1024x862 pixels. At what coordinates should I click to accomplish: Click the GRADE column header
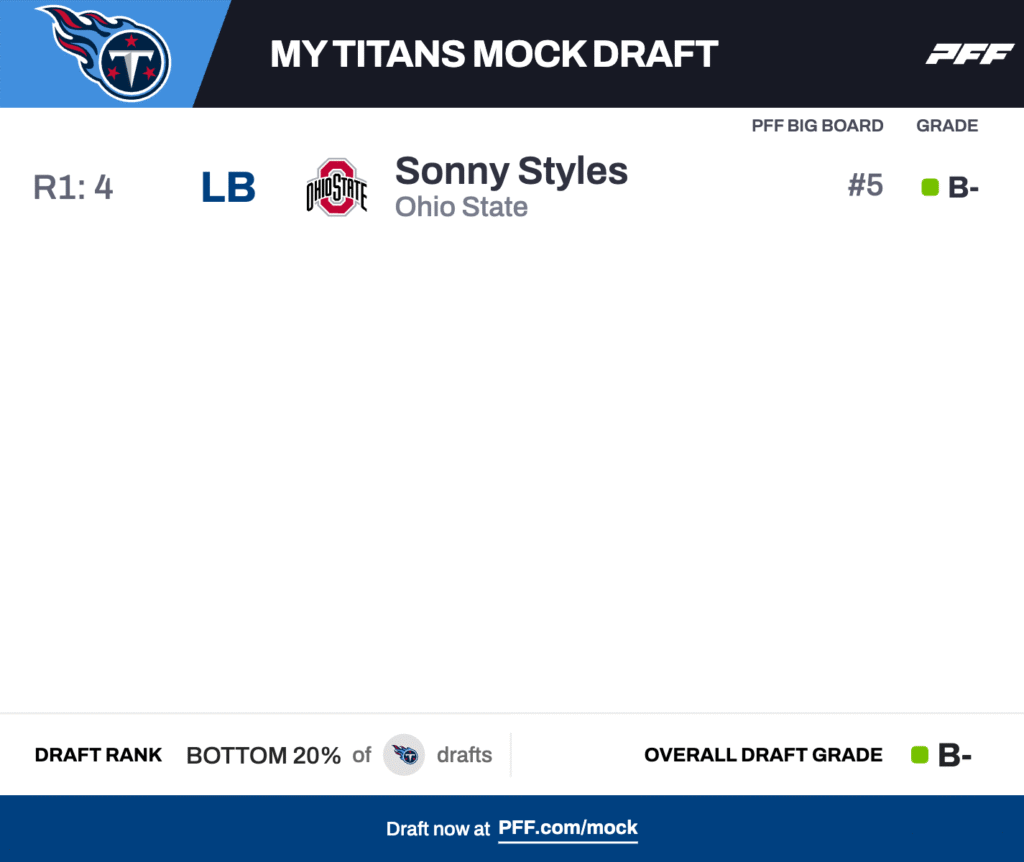pyautogui.click(x=947, y=126)
